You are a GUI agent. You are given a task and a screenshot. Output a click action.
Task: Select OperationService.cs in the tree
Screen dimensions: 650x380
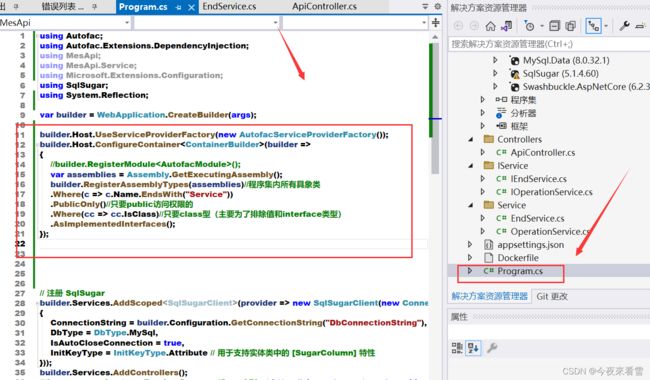(550, 231)
